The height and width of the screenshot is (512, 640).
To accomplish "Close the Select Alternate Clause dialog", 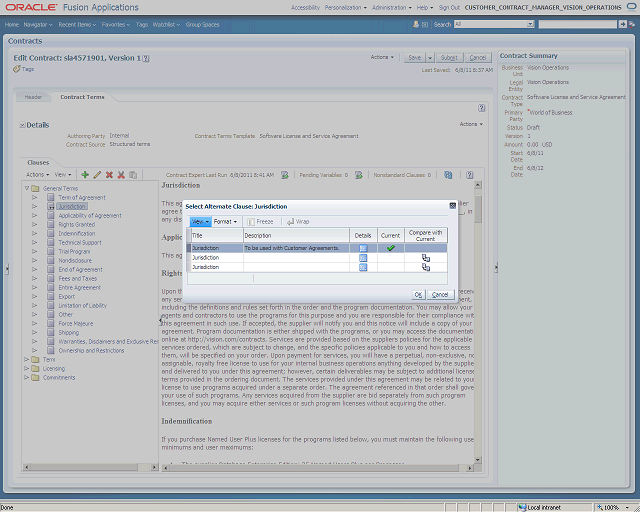I will 453,206.
